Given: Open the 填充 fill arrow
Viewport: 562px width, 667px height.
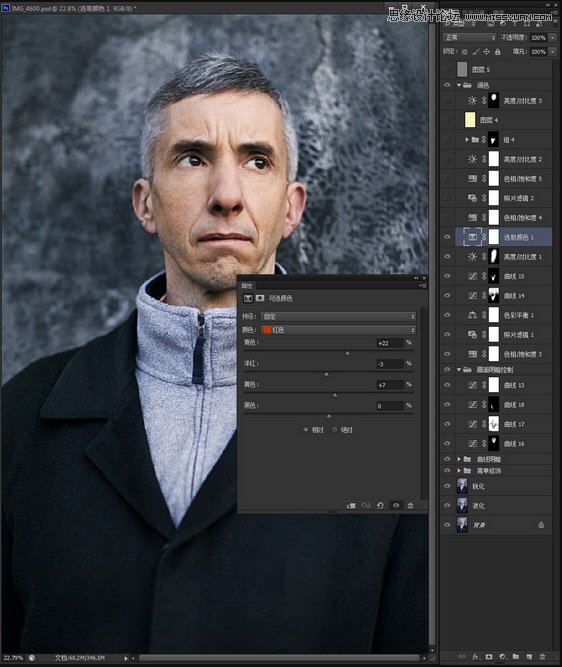Looking at the screenshot, I should point(552,51).
